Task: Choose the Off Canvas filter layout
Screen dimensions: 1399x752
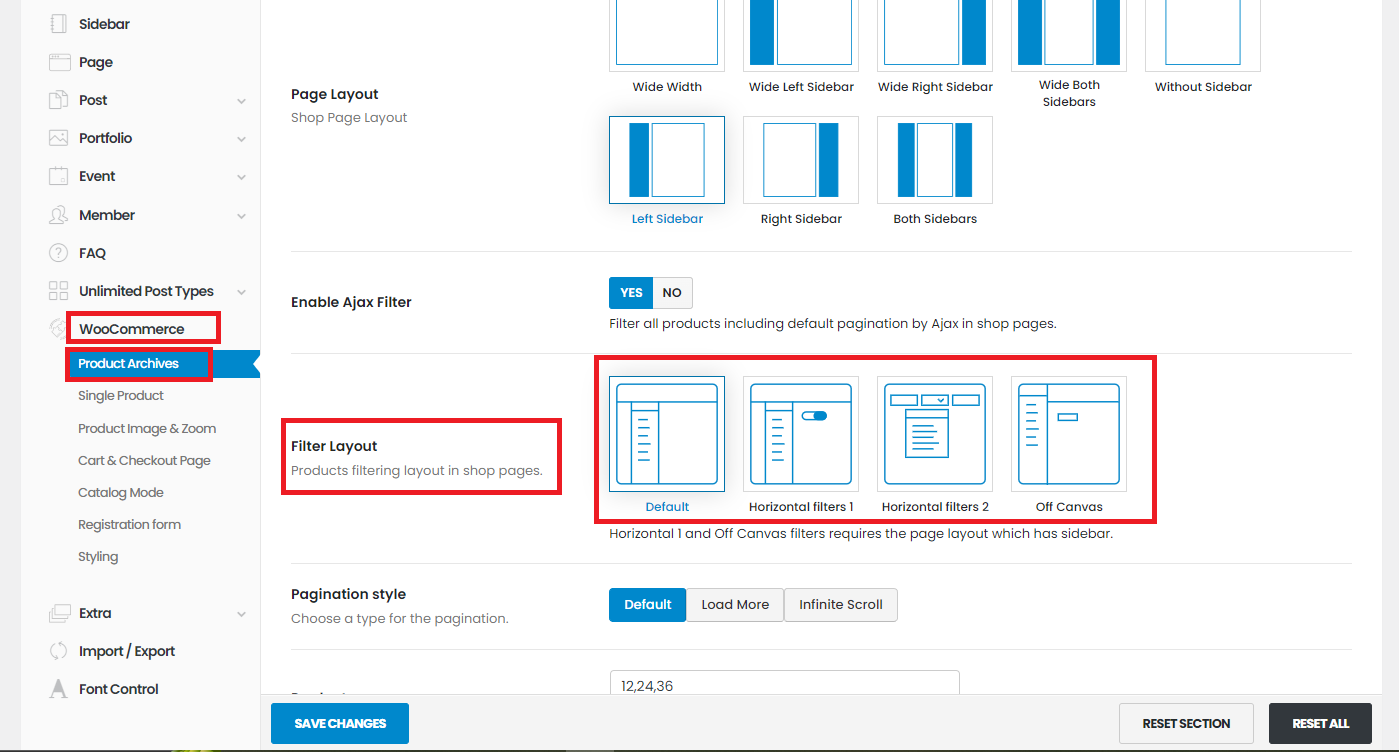Action: click(1069, 434)
